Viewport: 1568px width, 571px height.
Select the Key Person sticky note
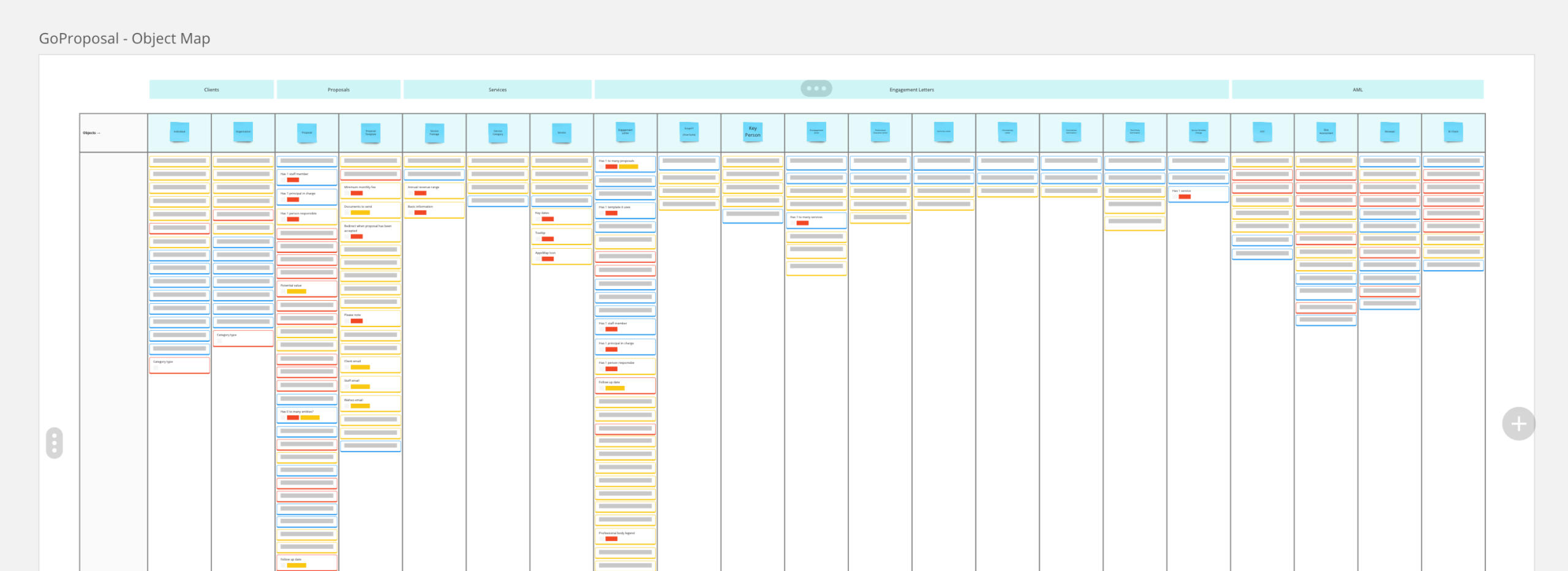(x=752, y=132)
